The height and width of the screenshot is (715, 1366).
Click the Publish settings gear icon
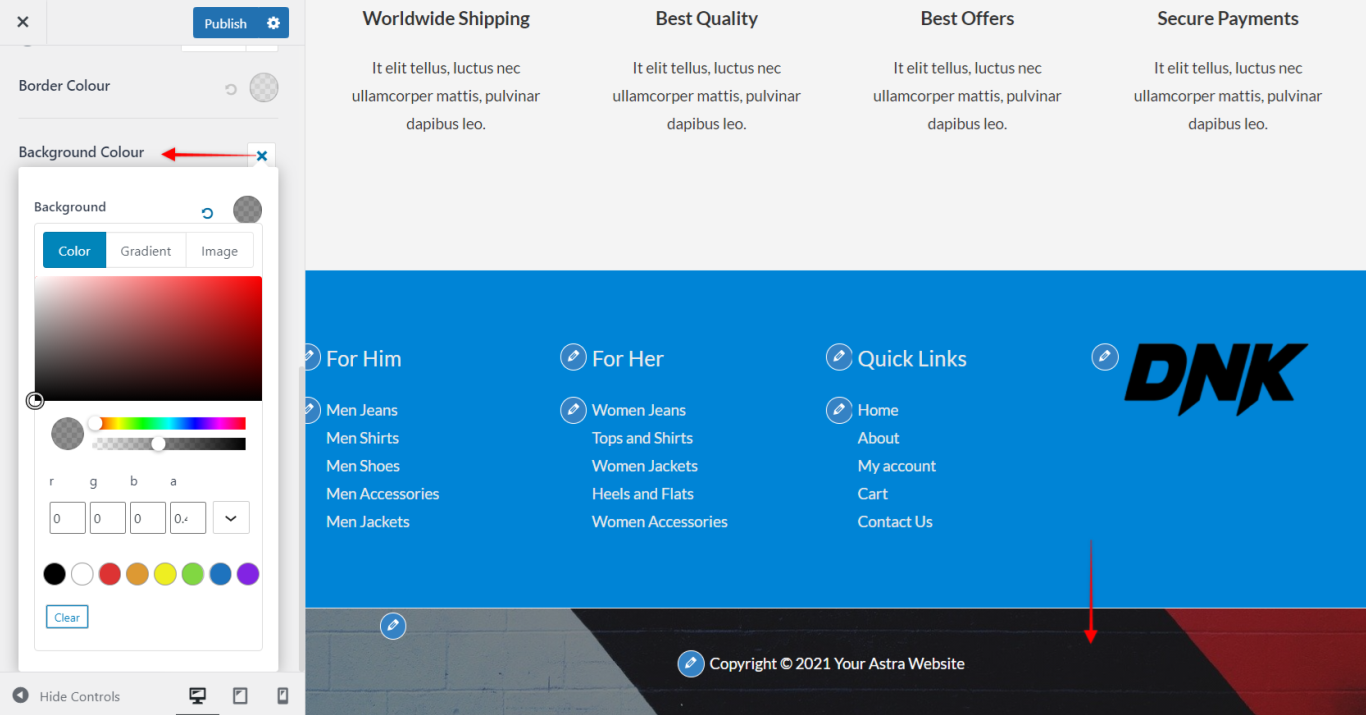[x=273, y=23]
